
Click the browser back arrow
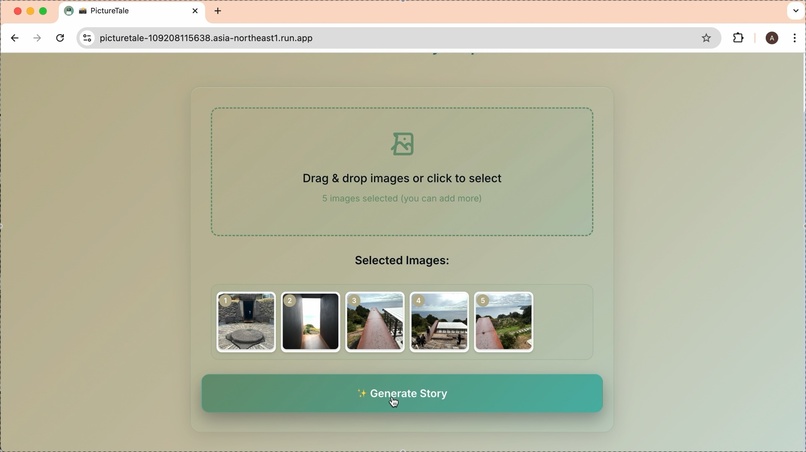click(x=15, y=38)
